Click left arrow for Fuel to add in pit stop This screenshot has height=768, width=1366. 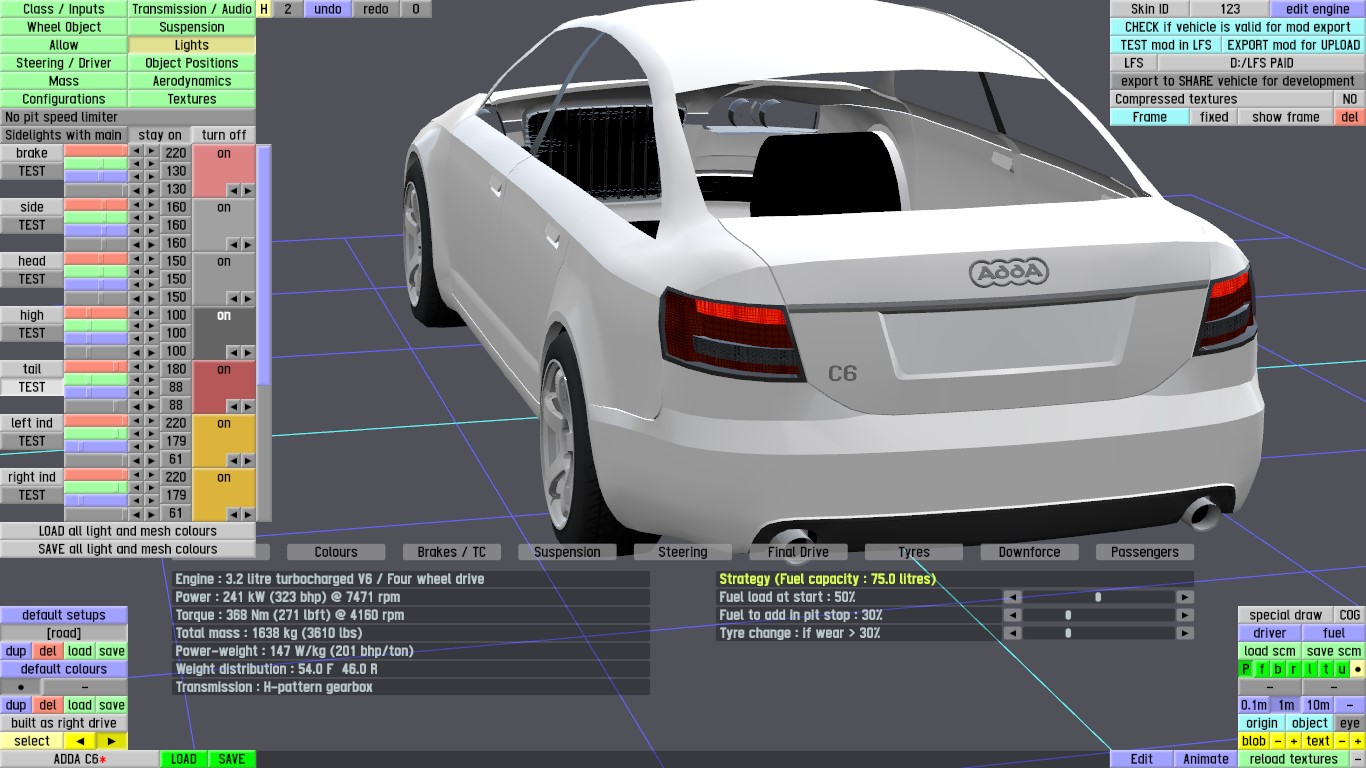1012,615
